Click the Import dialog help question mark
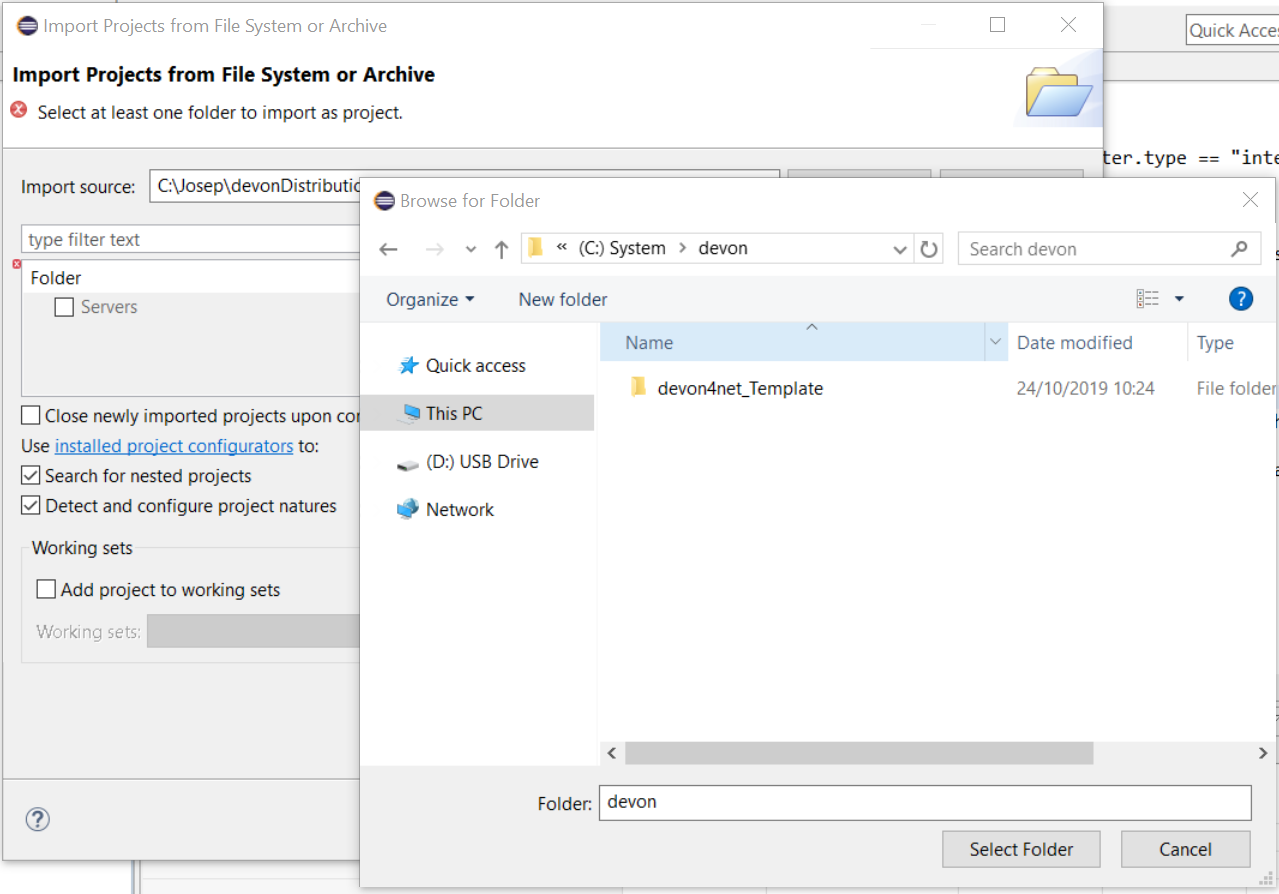 click(x=37, y=819)
